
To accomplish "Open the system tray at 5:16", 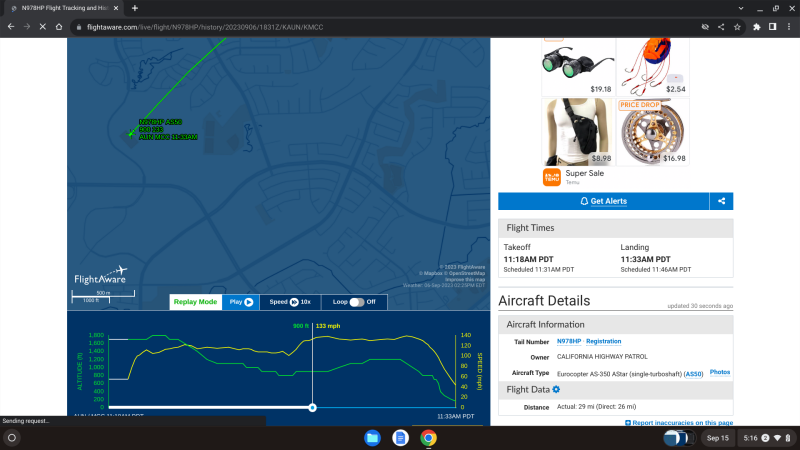I will tap(767, 438).
